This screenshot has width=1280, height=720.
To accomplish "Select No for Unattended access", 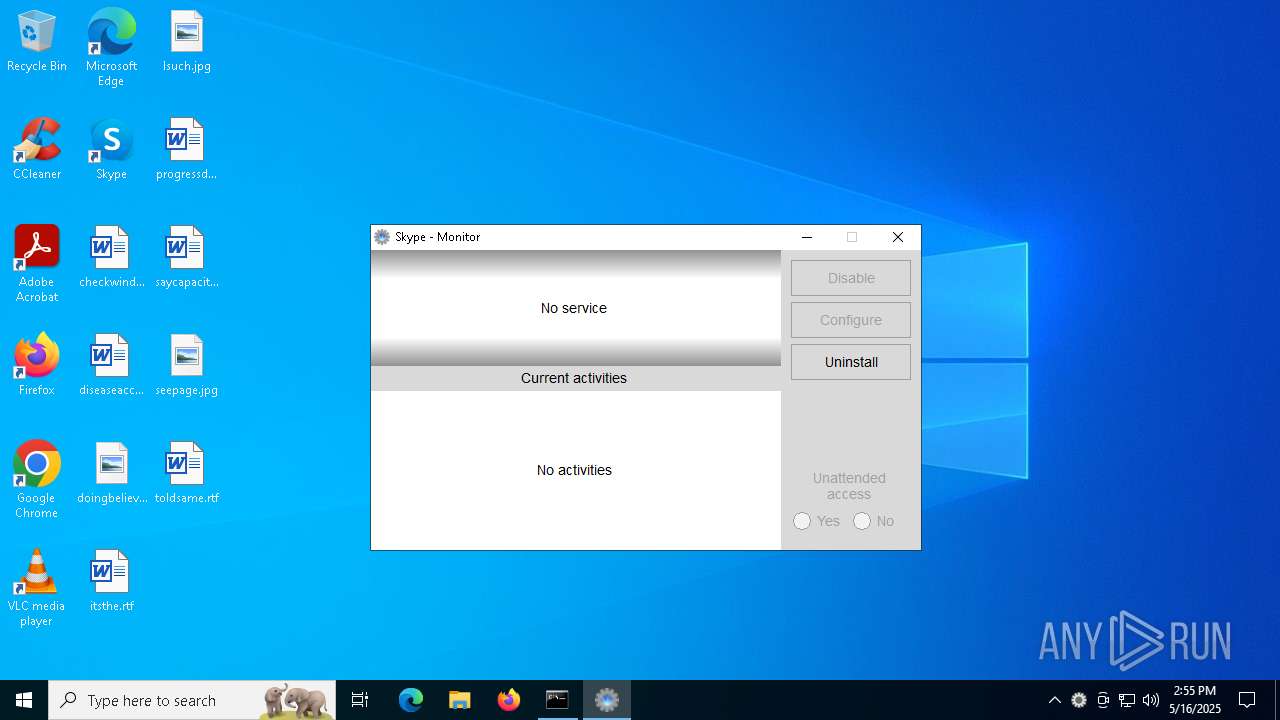I will point(862,521).
